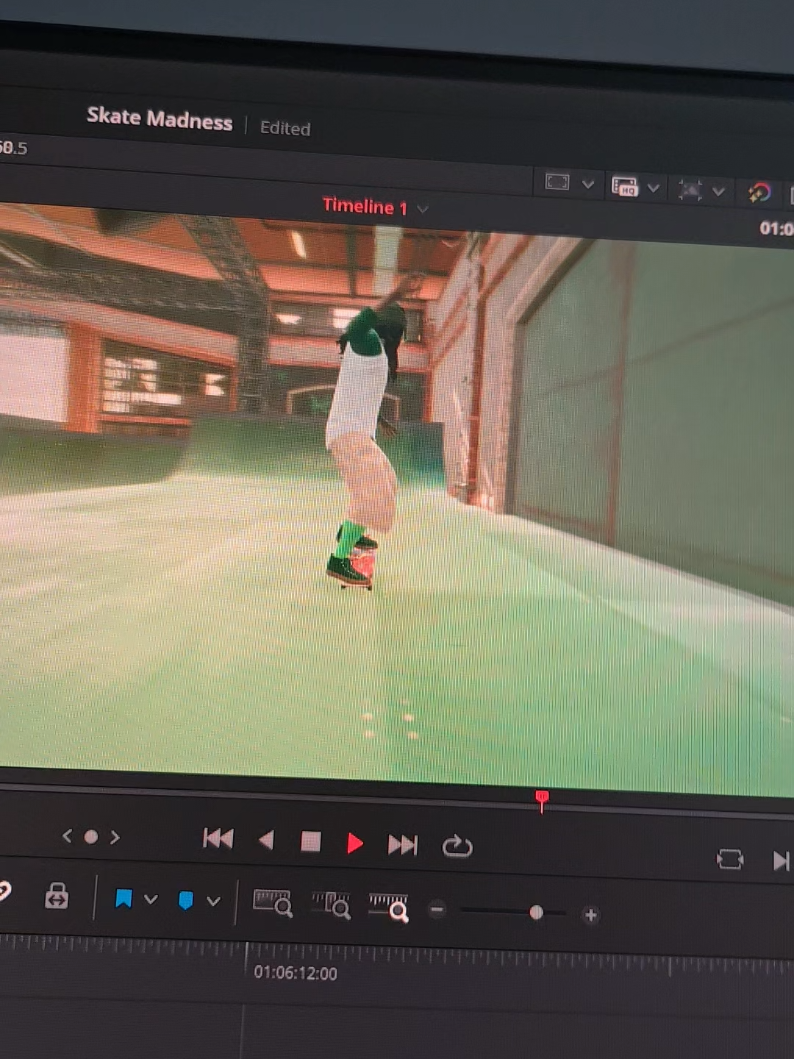Image resolution: width=794 pixels, height=1059 pixels.
Task: Click the red Play forward button
Action: (355, 843)
